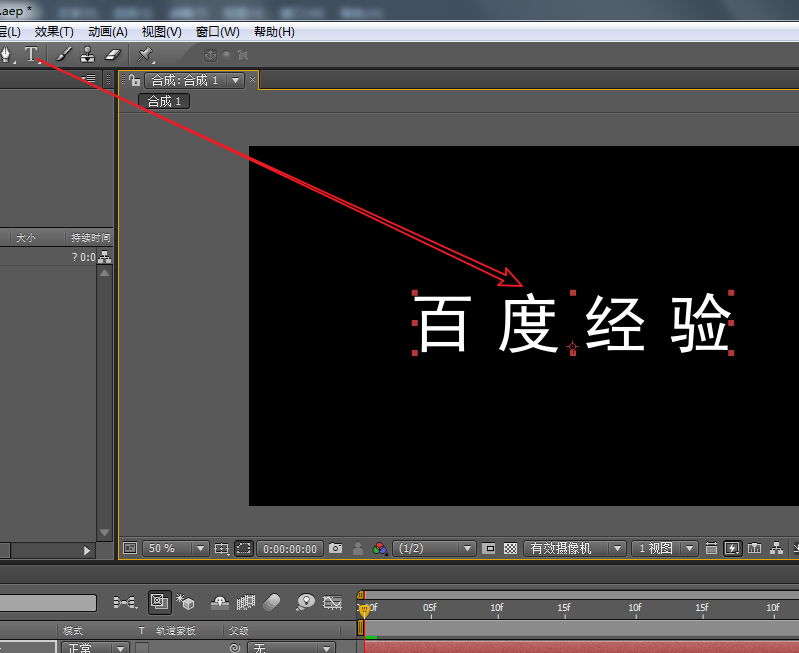Toggle pixel aspect ratio correction

711,548
